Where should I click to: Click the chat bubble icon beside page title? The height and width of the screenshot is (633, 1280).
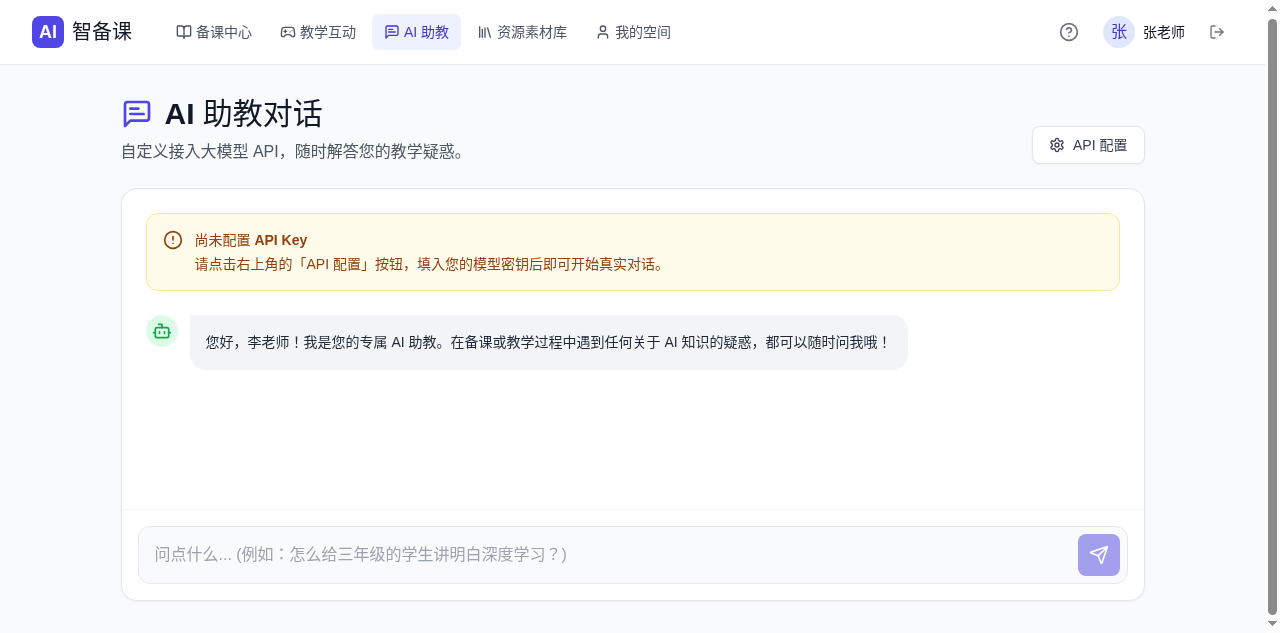pos(137,114)
